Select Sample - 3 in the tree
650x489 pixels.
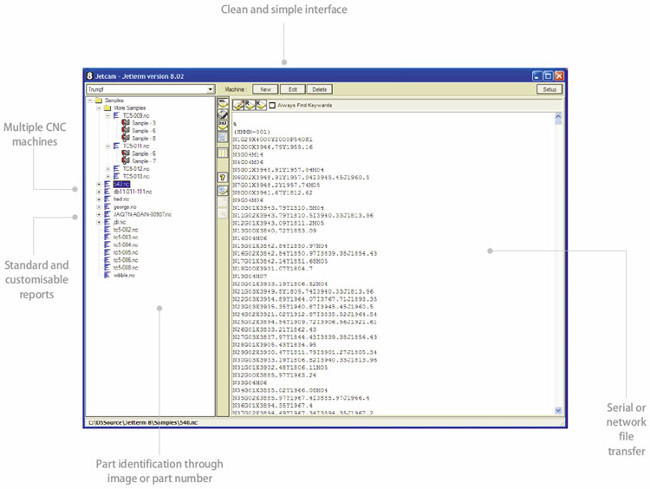point(143,123)
